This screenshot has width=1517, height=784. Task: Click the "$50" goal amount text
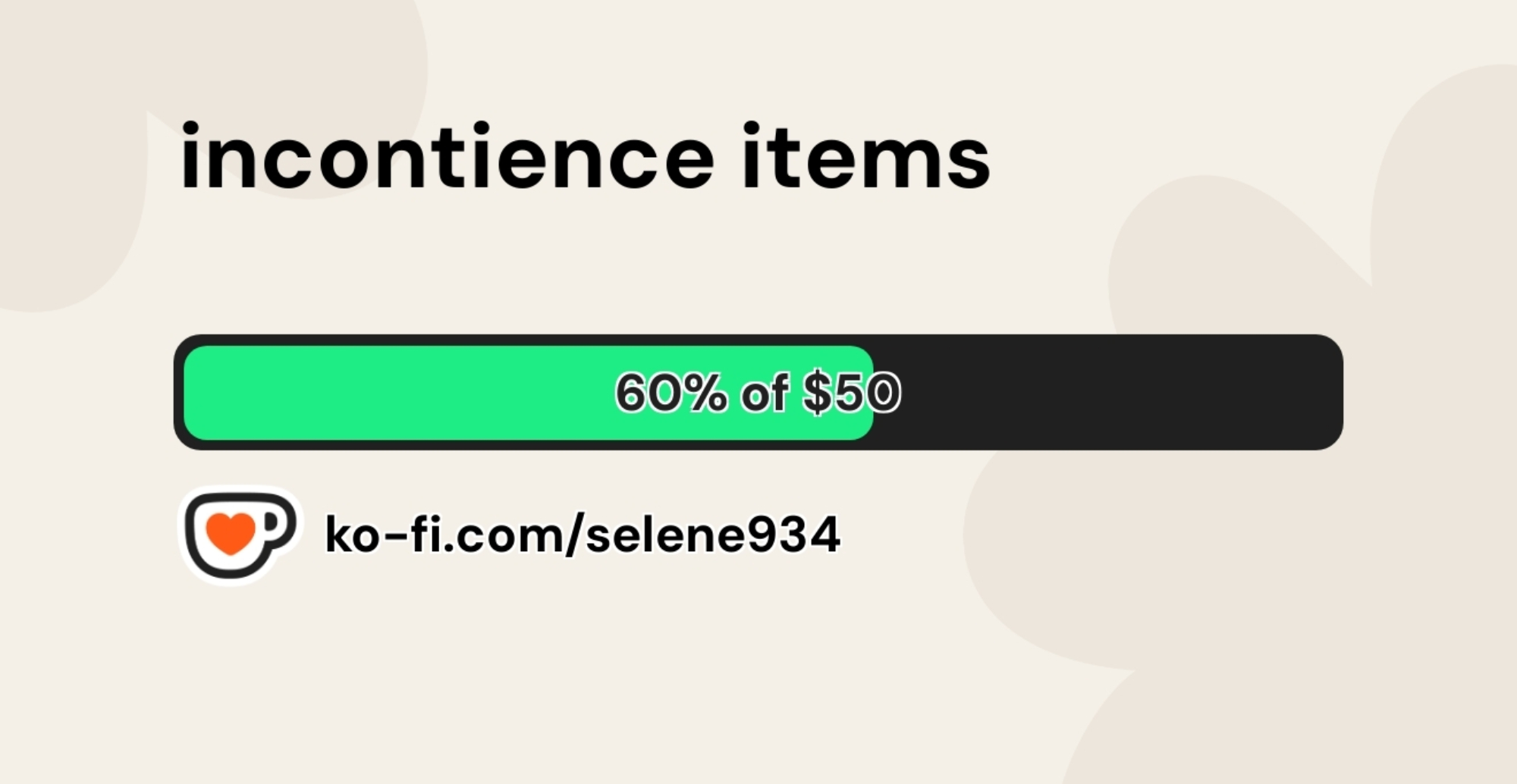851,393
